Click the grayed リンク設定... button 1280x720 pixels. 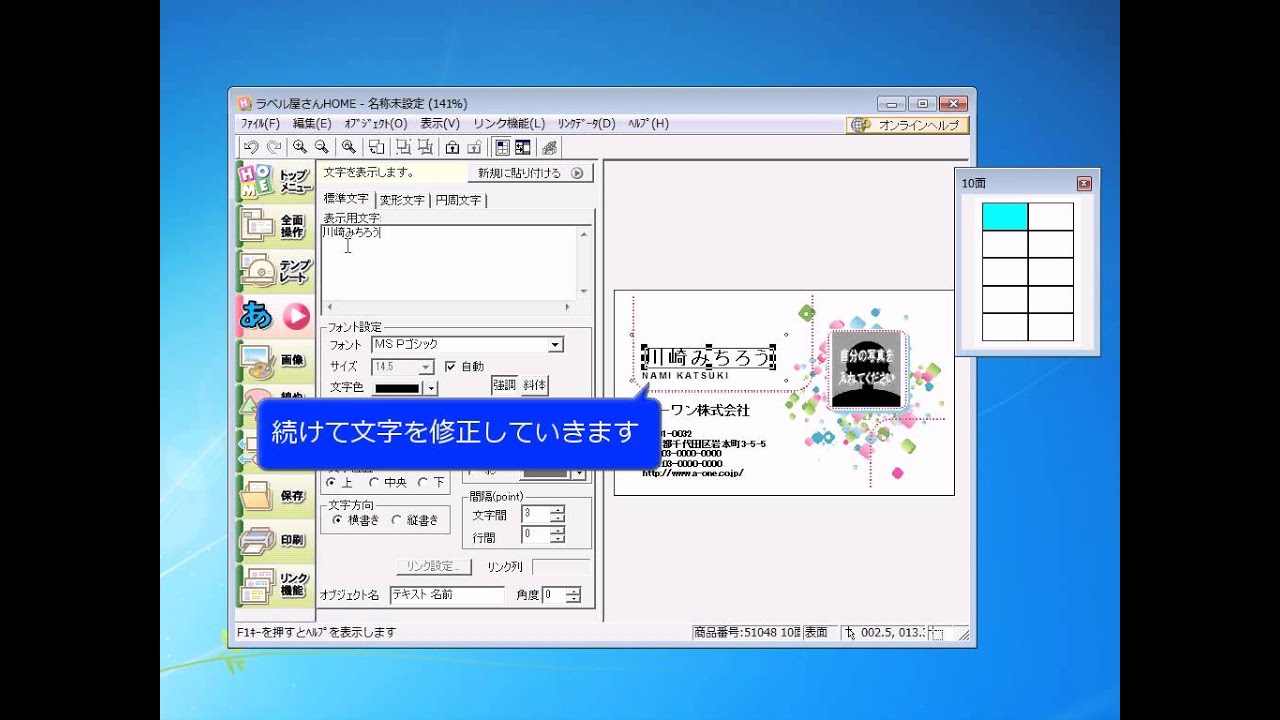[x=433, y=566]
